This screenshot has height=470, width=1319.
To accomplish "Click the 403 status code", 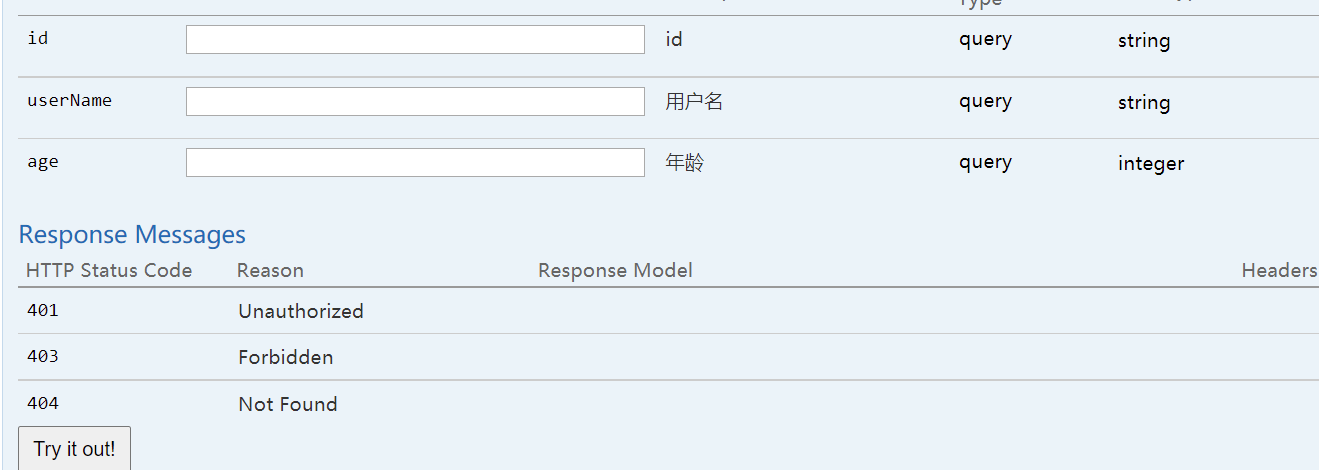I will (43, 357).
